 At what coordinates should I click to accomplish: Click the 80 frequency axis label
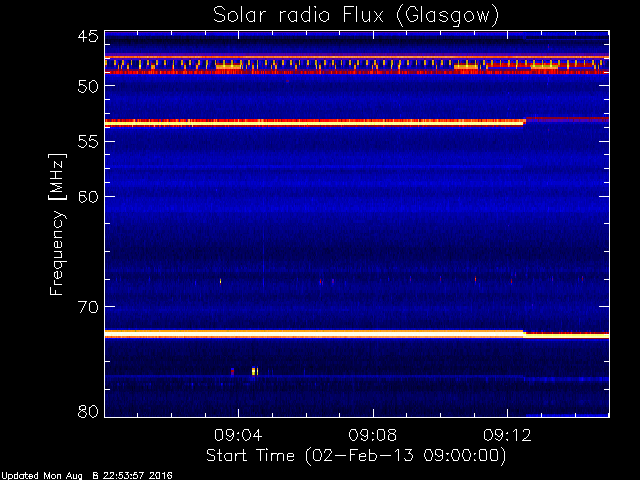(88, 411)
